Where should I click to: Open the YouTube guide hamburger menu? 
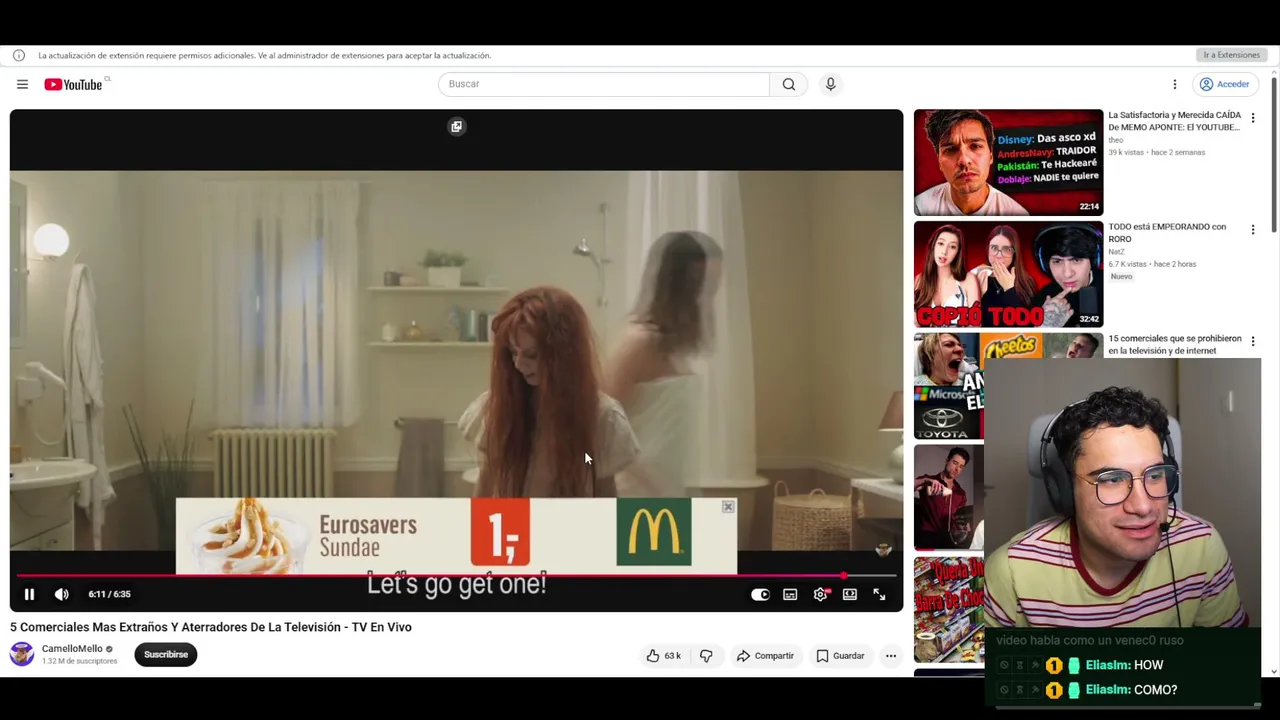tap(22, 84)
